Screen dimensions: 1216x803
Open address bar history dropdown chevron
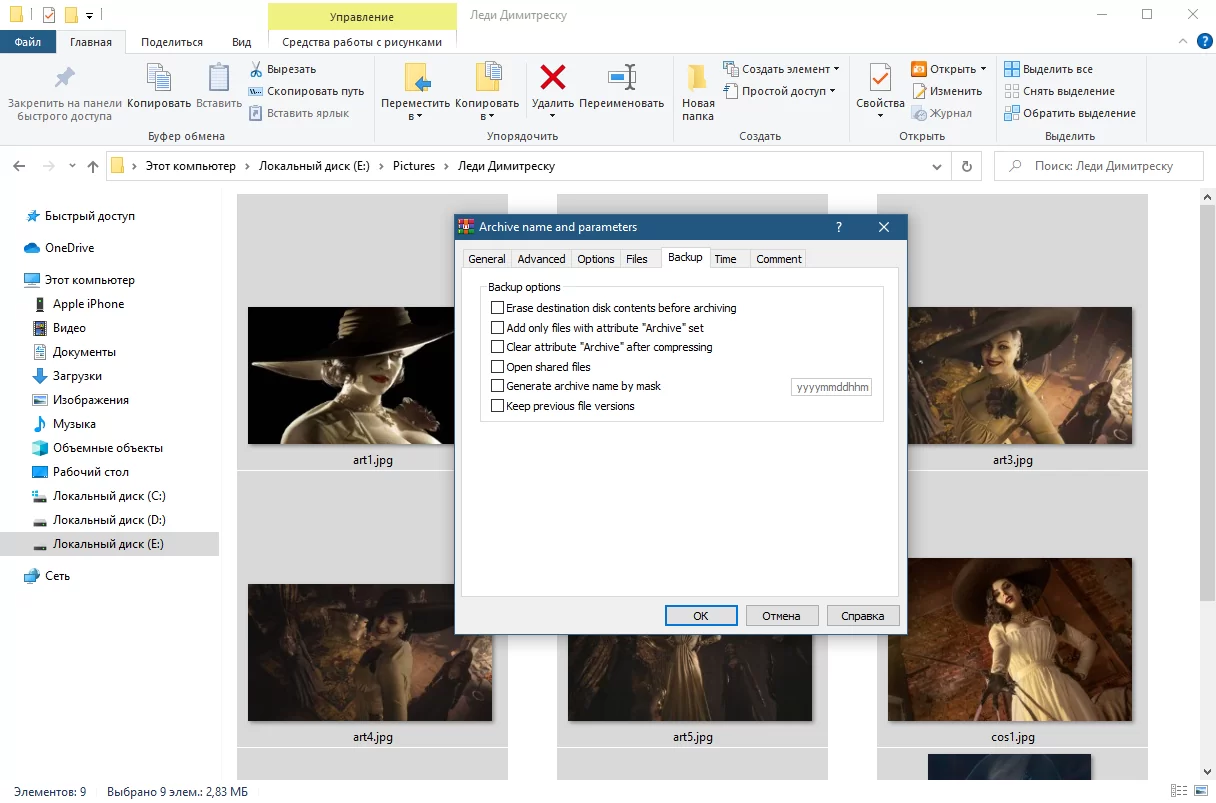tap(937, 166)
